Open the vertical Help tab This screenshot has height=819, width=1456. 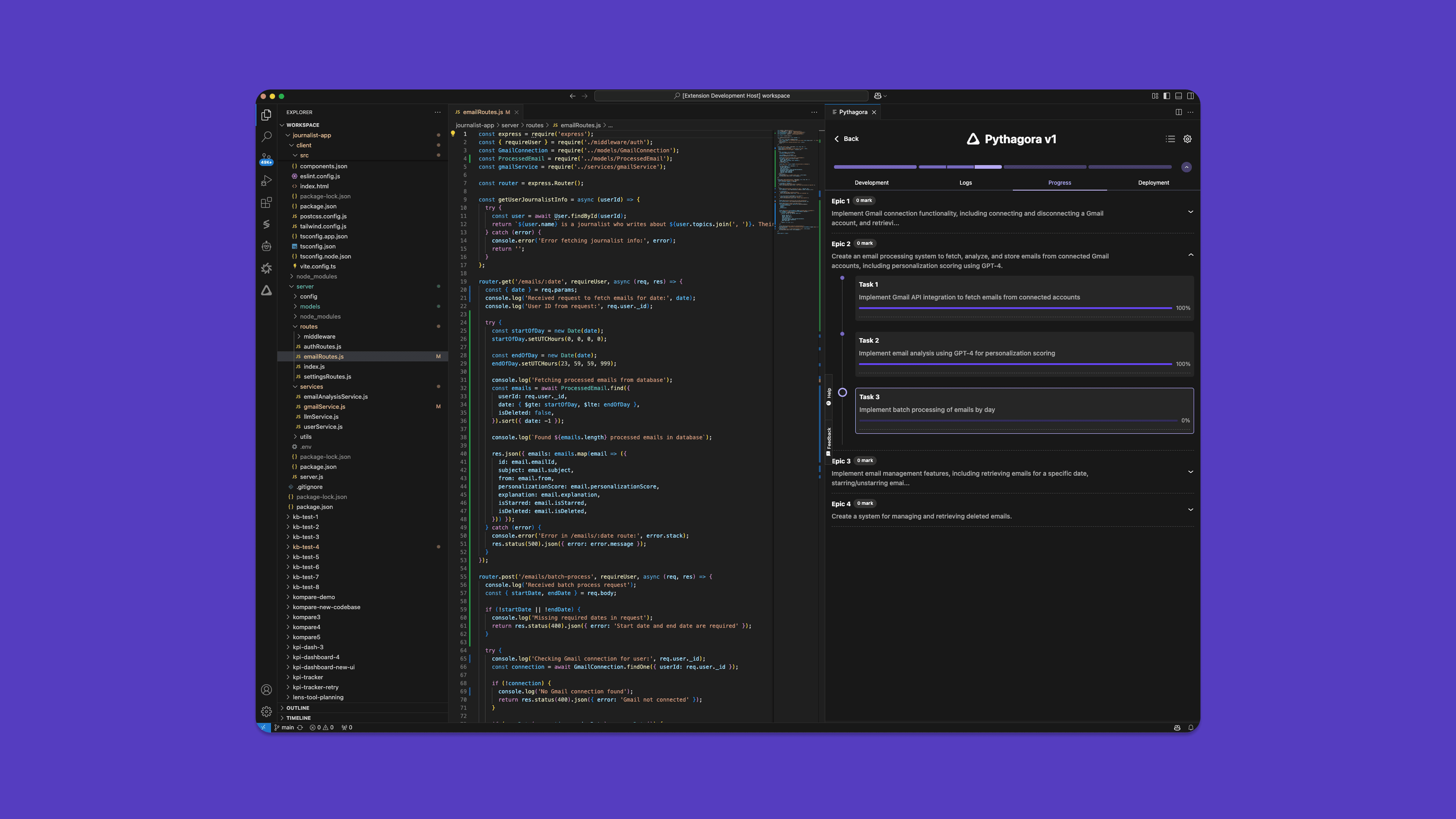(x=828, y=396)
